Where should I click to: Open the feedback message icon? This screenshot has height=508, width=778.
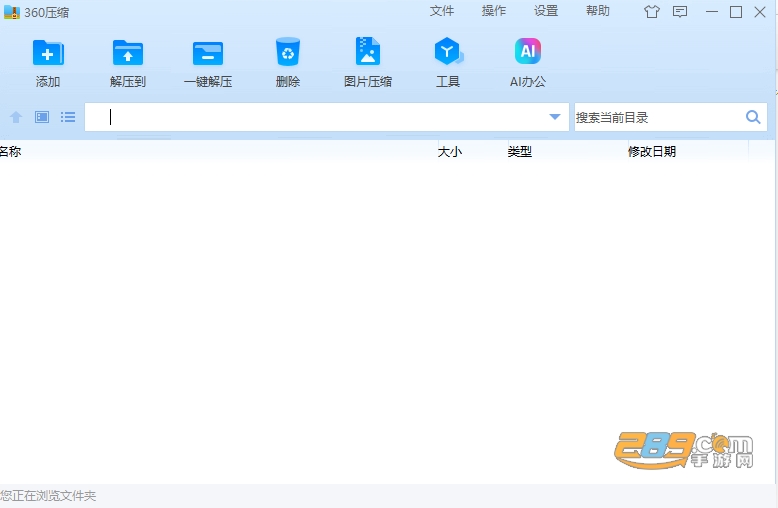pos(680,11)
